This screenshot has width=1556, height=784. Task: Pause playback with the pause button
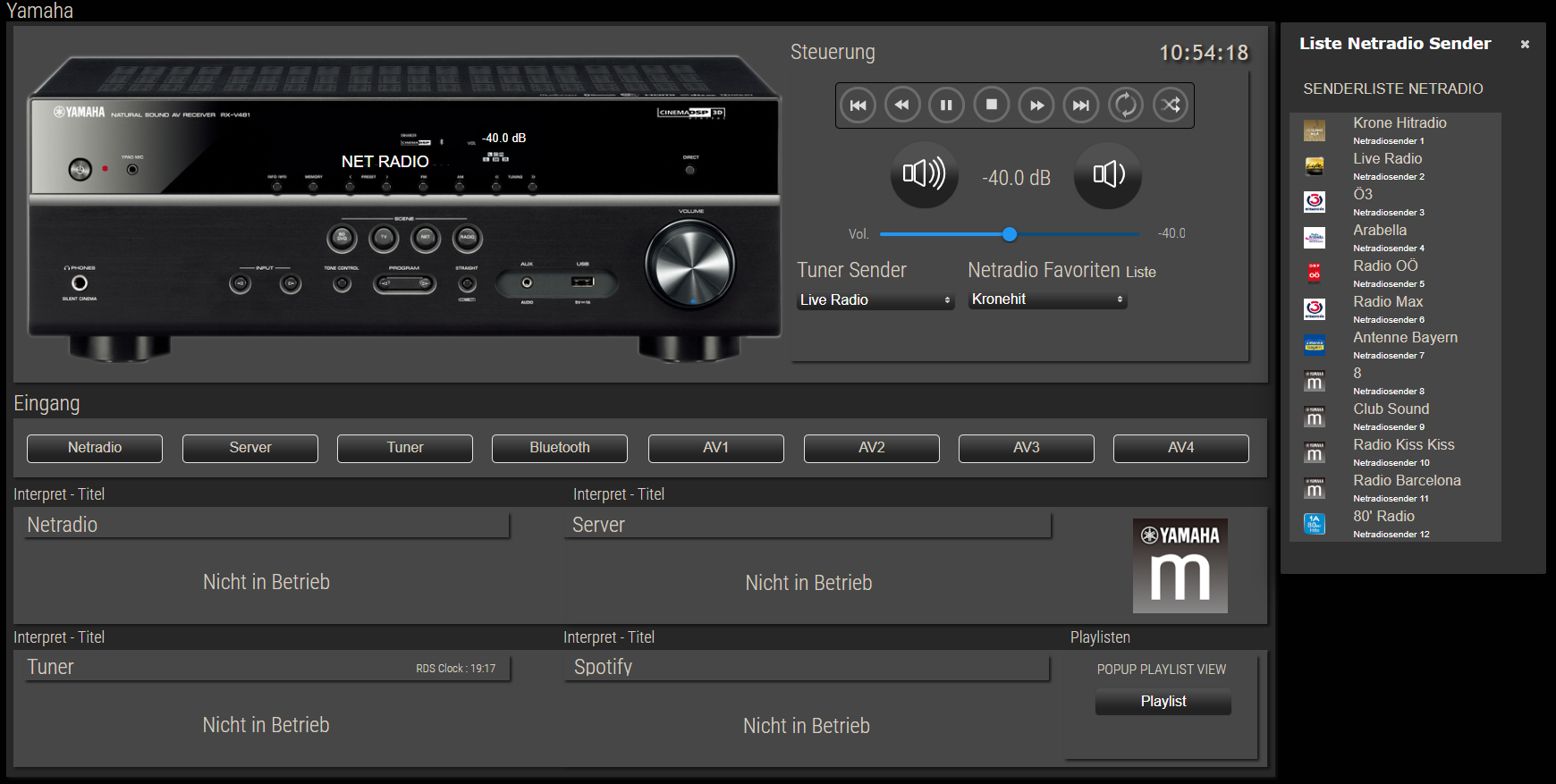pos(946,105)
